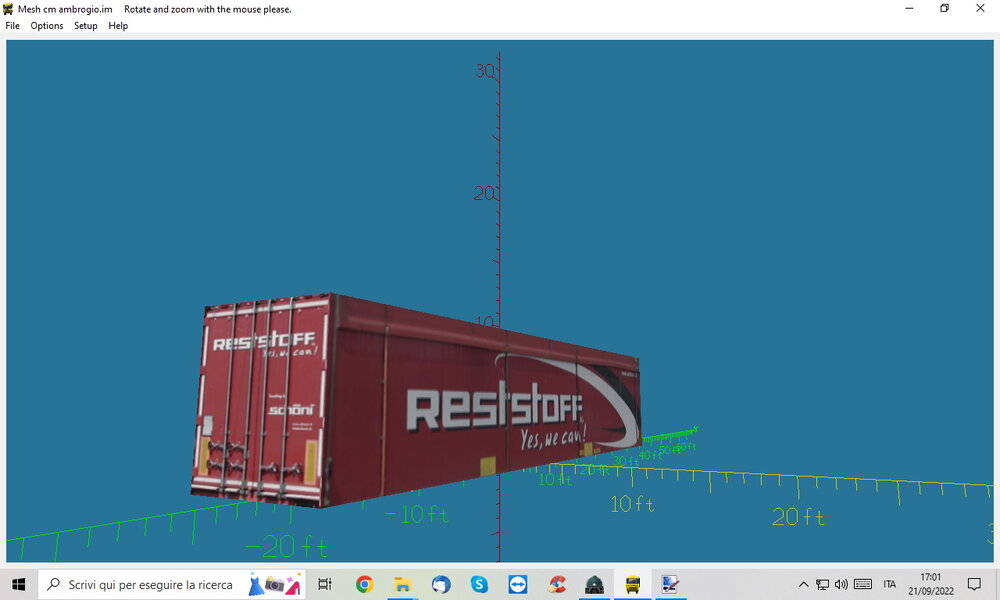1000x600 pixels.
Task: Change ITA input language
Action: [890, 584]
